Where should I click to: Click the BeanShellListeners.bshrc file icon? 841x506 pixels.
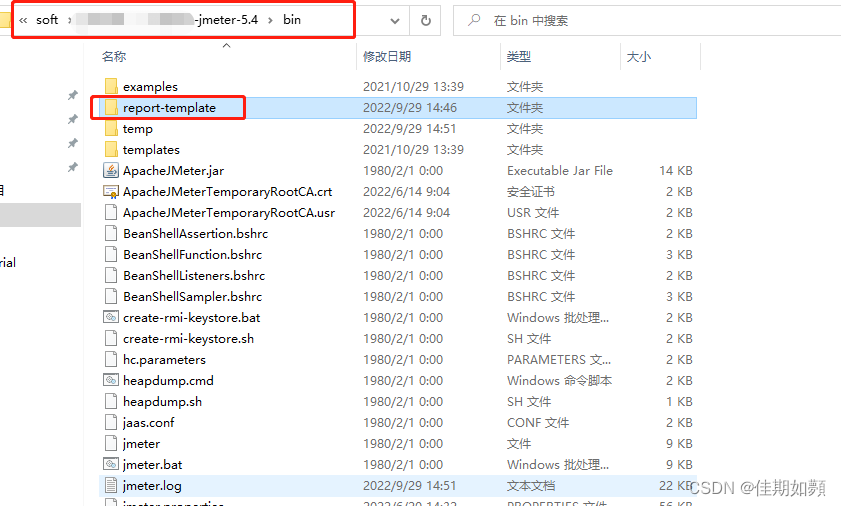pyautogui.click(x=110, y=275)
